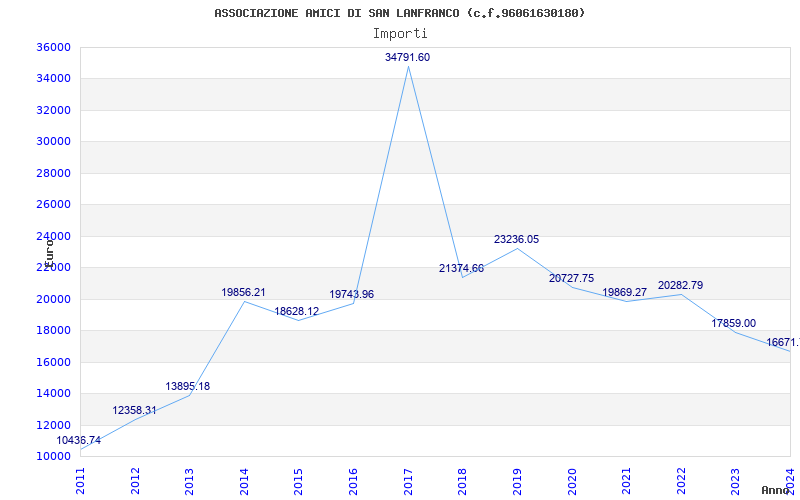
Task: Click the y-axis value 20000
Action: pos(54,299)
